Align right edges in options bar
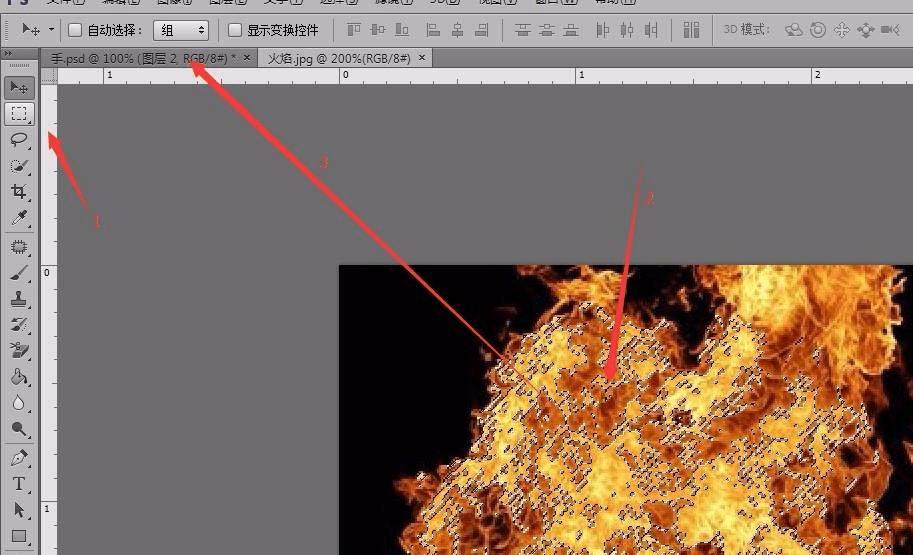The height and width of the screenshot is (555, 913). coord(482,30)
